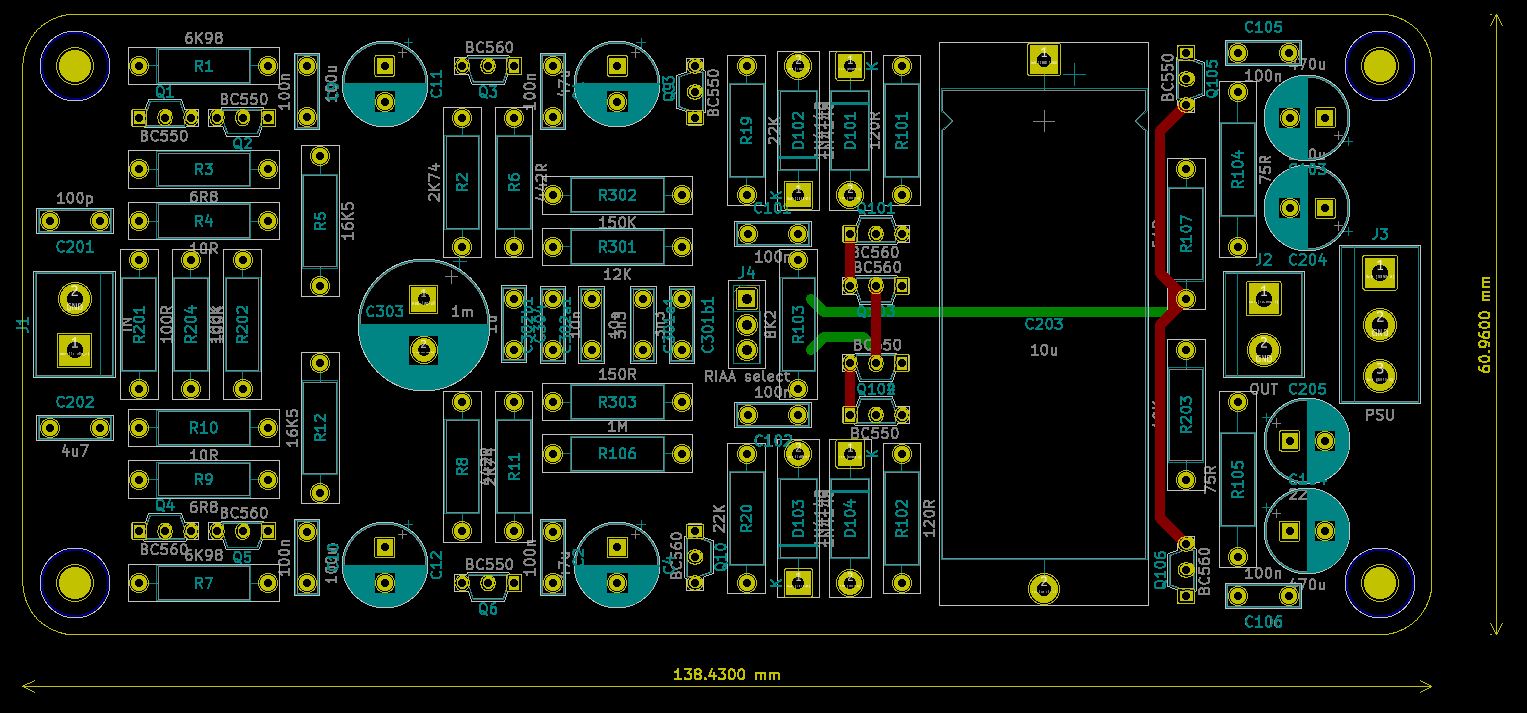Select resistor R19 footprint

(746, 131)
